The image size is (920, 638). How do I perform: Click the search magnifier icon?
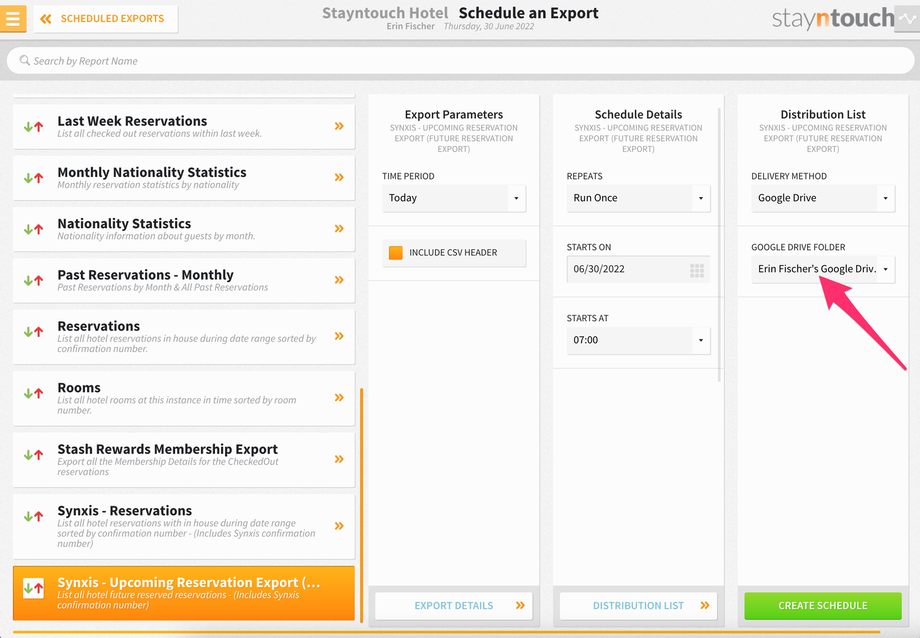(25, 60)
